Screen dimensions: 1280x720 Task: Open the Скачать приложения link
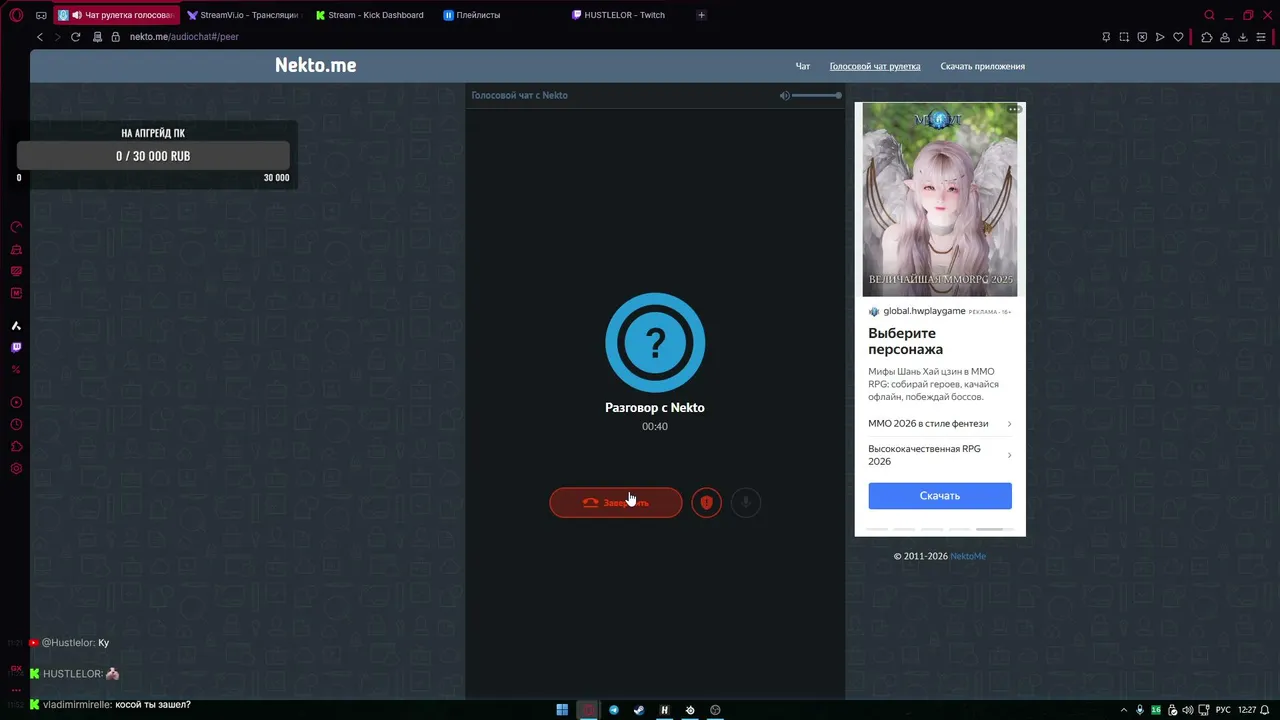982,66
